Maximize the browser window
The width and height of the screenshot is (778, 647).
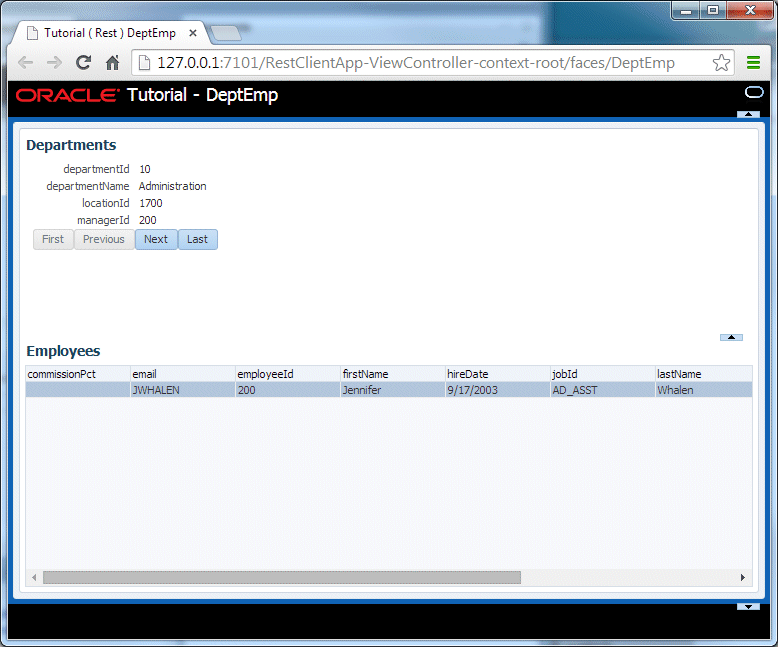[713, 10]
